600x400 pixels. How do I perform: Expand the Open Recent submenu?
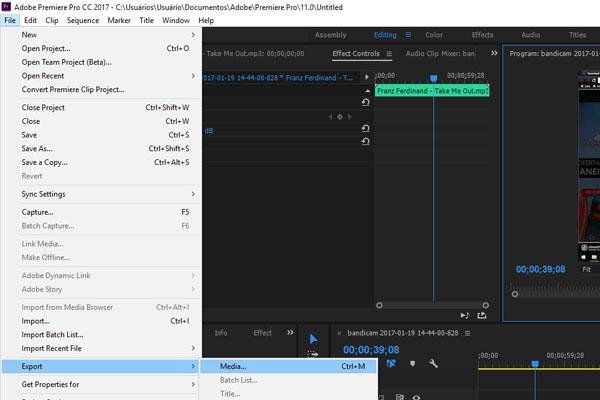(x=101, y=76)
